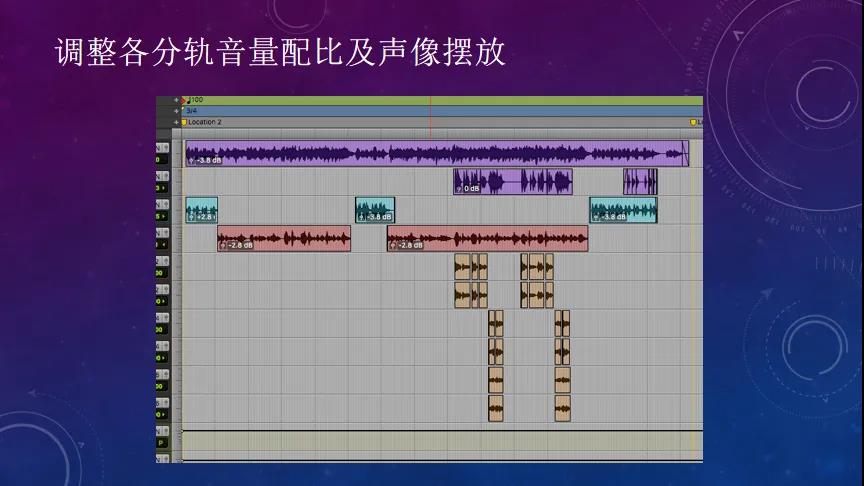Viewport: 864px width, 486px height.
Task: Open gain fader icon on rightmost cyan clip
Action: click(x=596, y=217)
